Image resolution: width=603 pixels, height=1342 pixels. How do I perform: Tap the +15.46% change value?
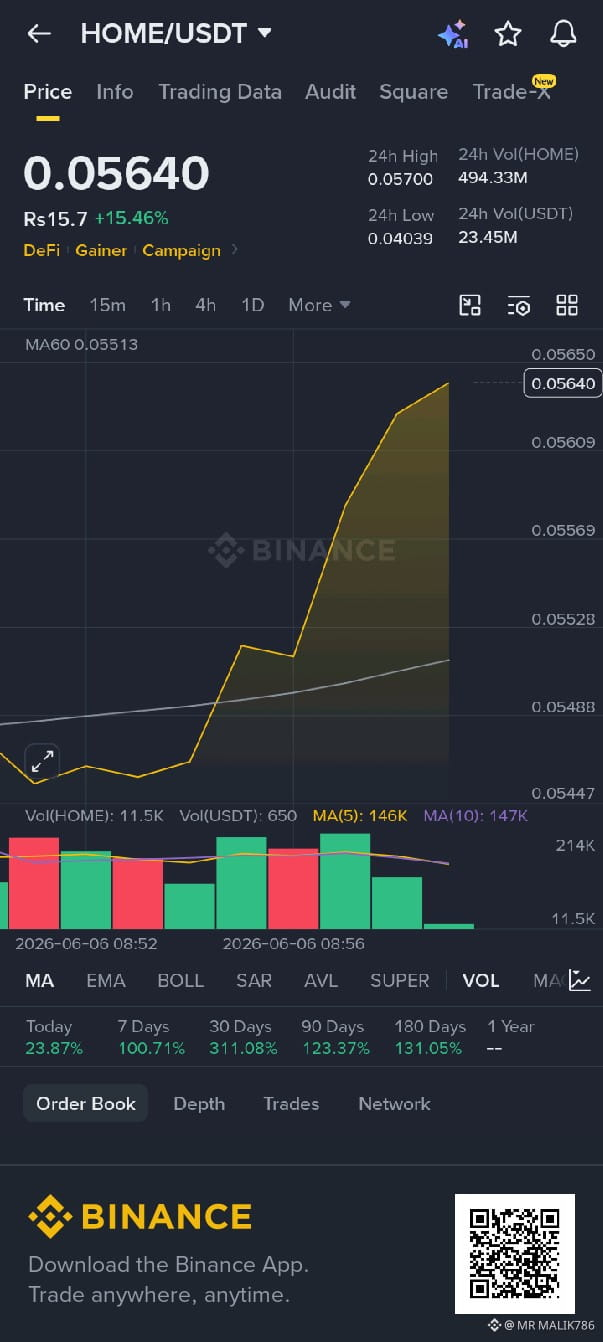[x=132, y=218]
